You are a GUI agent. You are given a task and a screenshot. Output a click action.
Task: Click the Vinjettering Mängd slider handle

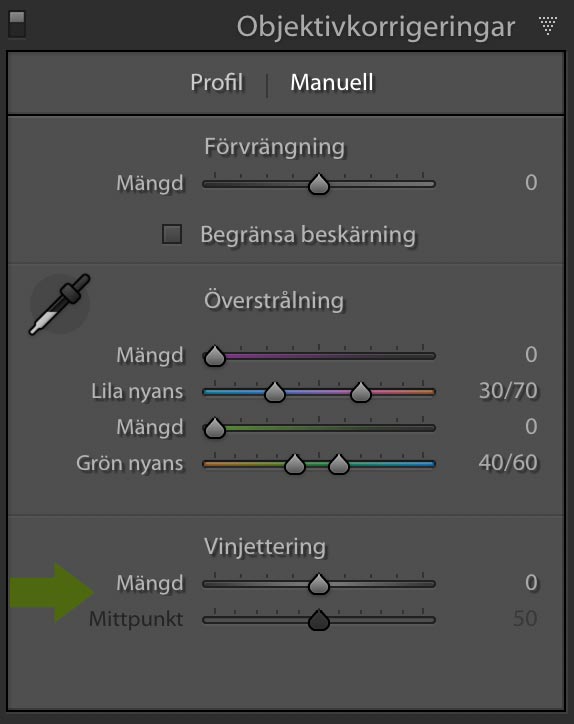319,584
